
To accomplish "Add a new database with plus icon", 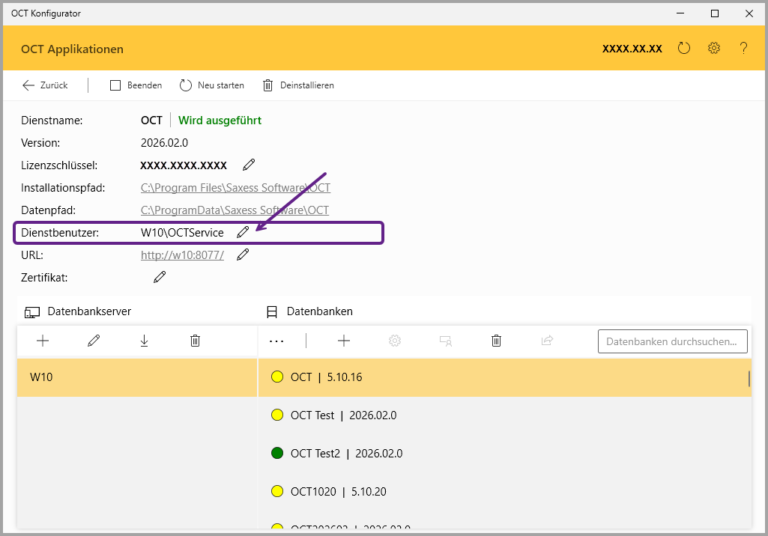I will 344,341.
